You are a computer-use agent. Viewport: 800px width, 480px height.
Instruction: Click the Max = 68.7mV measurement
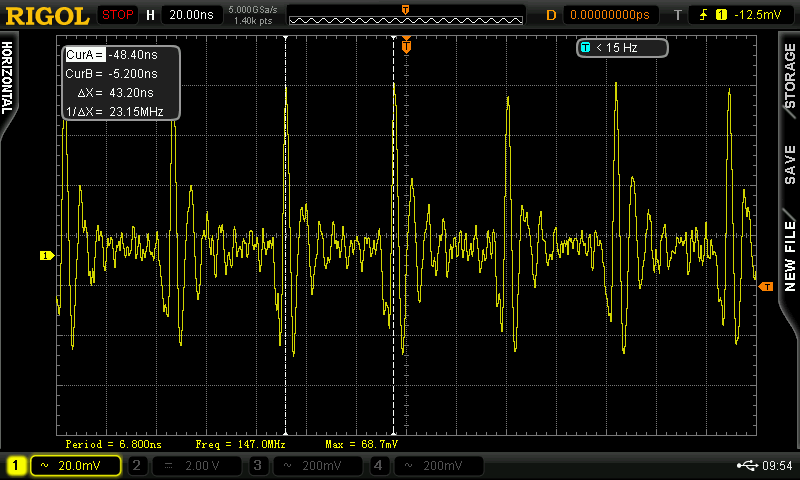point(361,444)
